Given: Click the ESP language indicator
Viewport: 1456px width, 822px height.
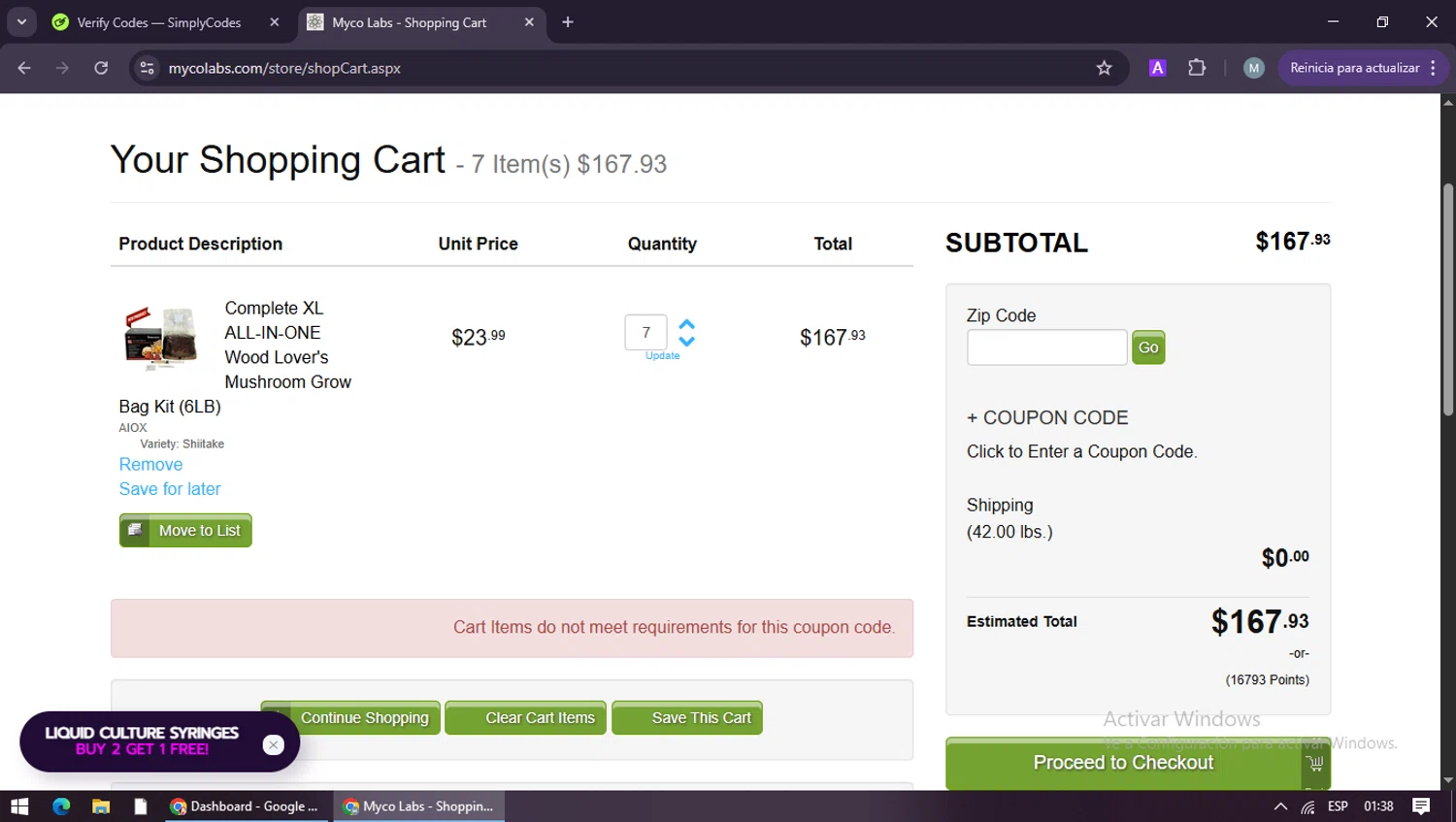Looking at the screenshot, I should (x=1338, y=806).
